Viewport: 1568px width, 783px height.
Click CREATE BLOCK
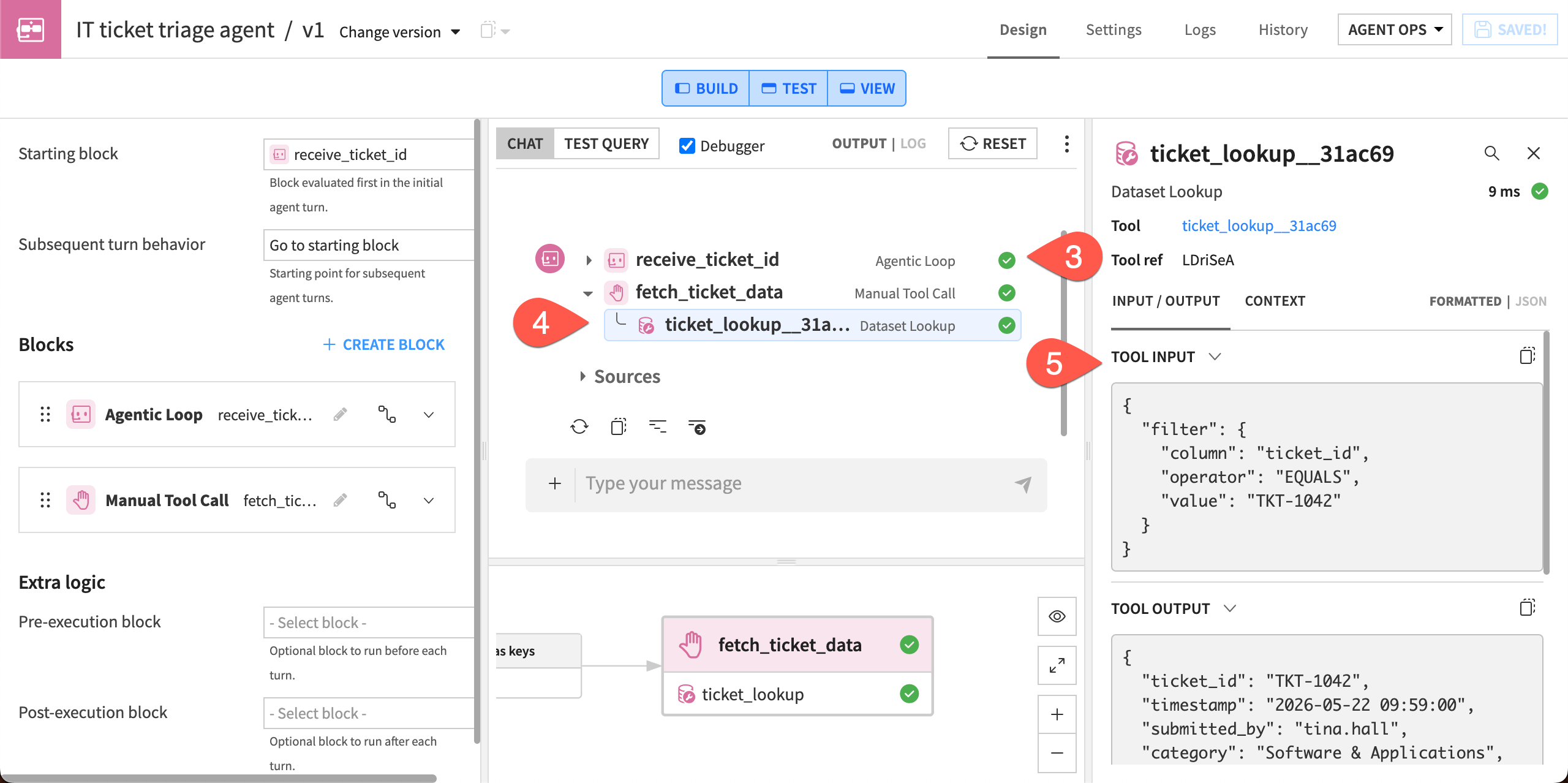click(x=383, y=344)
